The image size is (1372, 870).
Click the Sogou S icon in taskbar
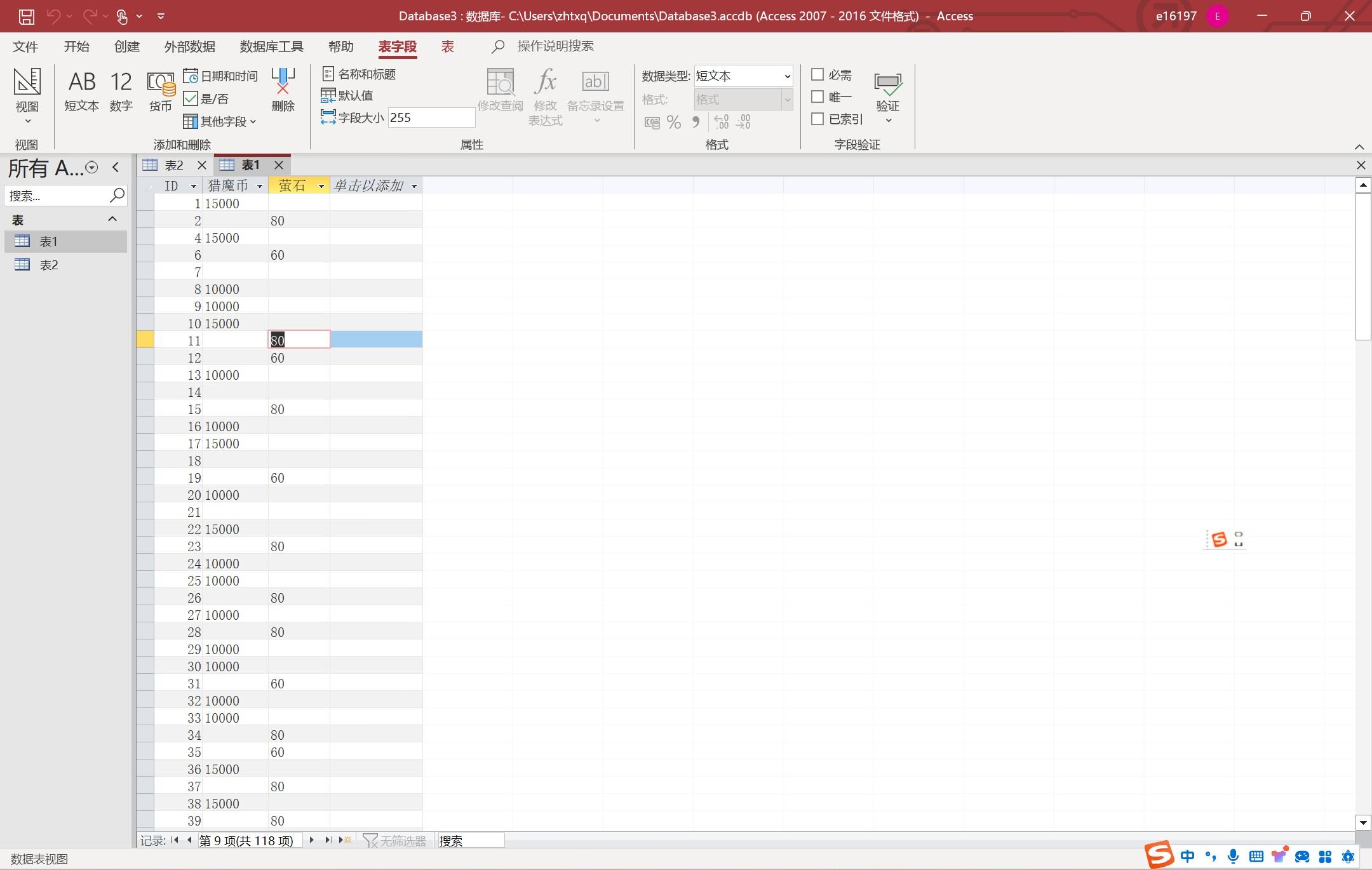[1159, 855]
